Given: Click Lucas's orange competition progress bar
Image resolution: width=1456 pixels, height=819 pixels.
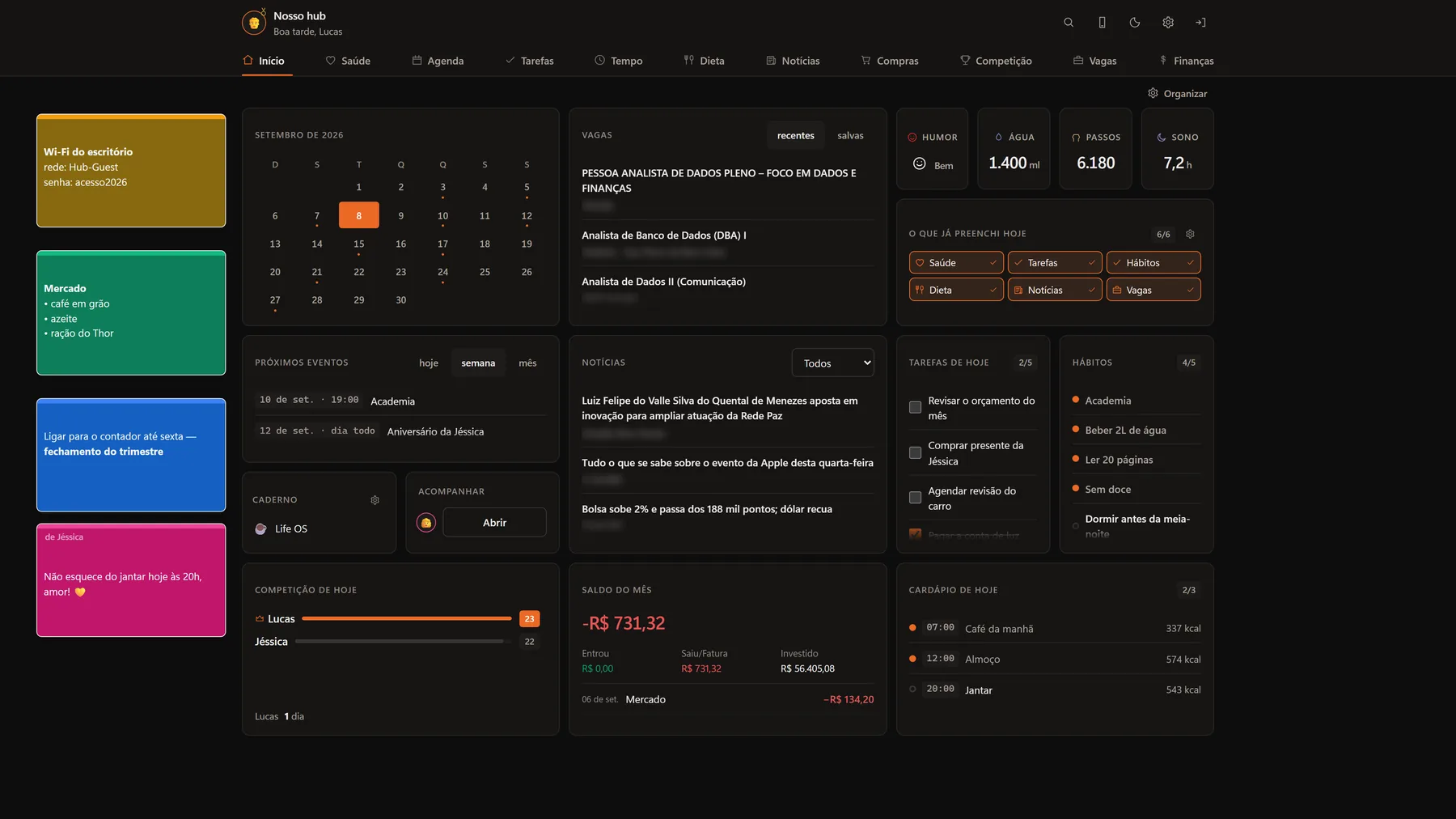Looking at the screenshot, I should coord(406,619).
